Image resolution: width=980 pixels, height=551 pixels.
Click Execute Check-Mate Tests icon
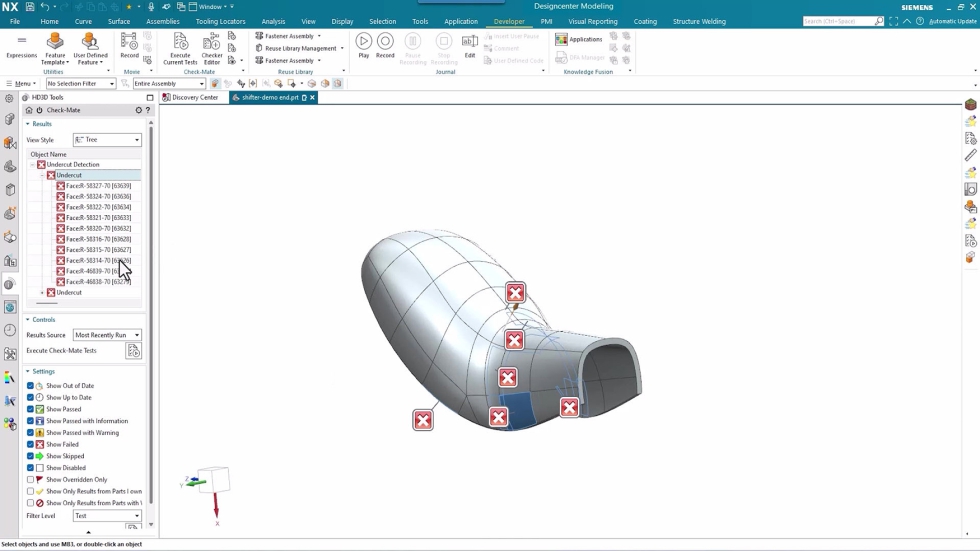pyautogui.click(x=134, y=350)
